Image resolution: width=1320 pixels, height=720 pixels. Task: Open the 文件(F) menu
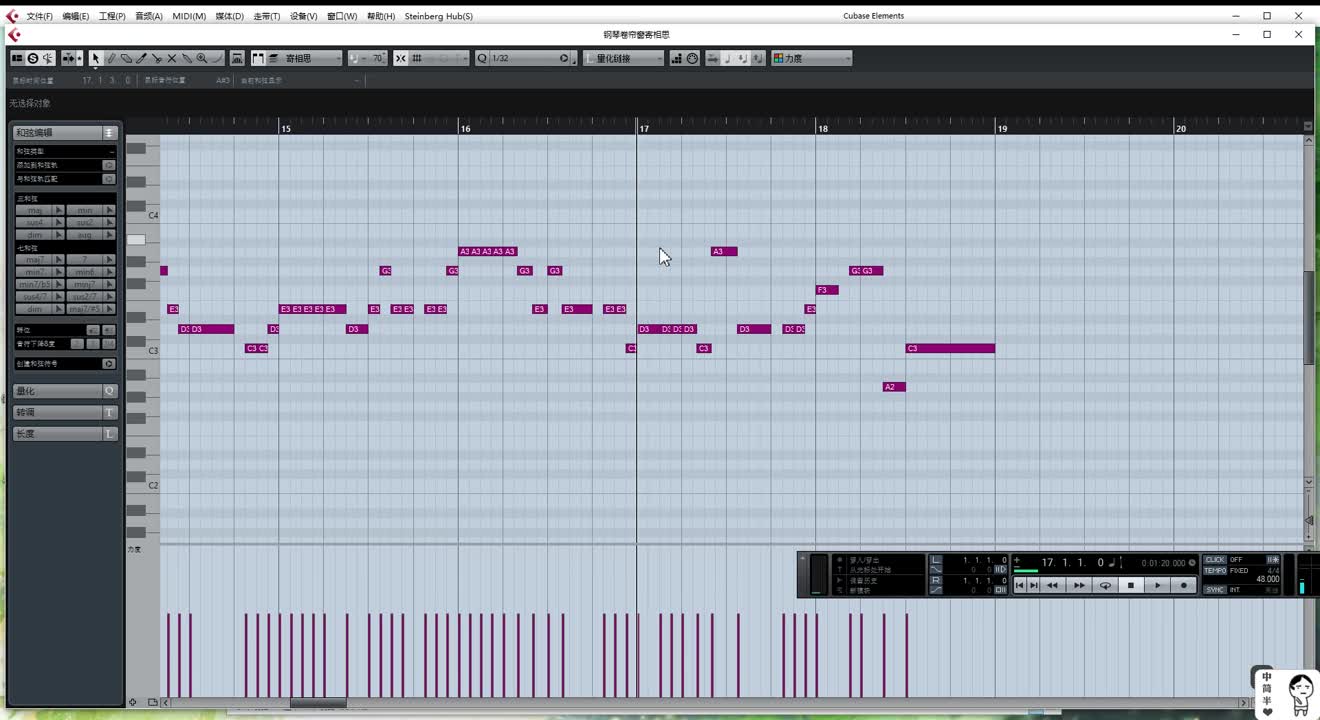point(40,16)
